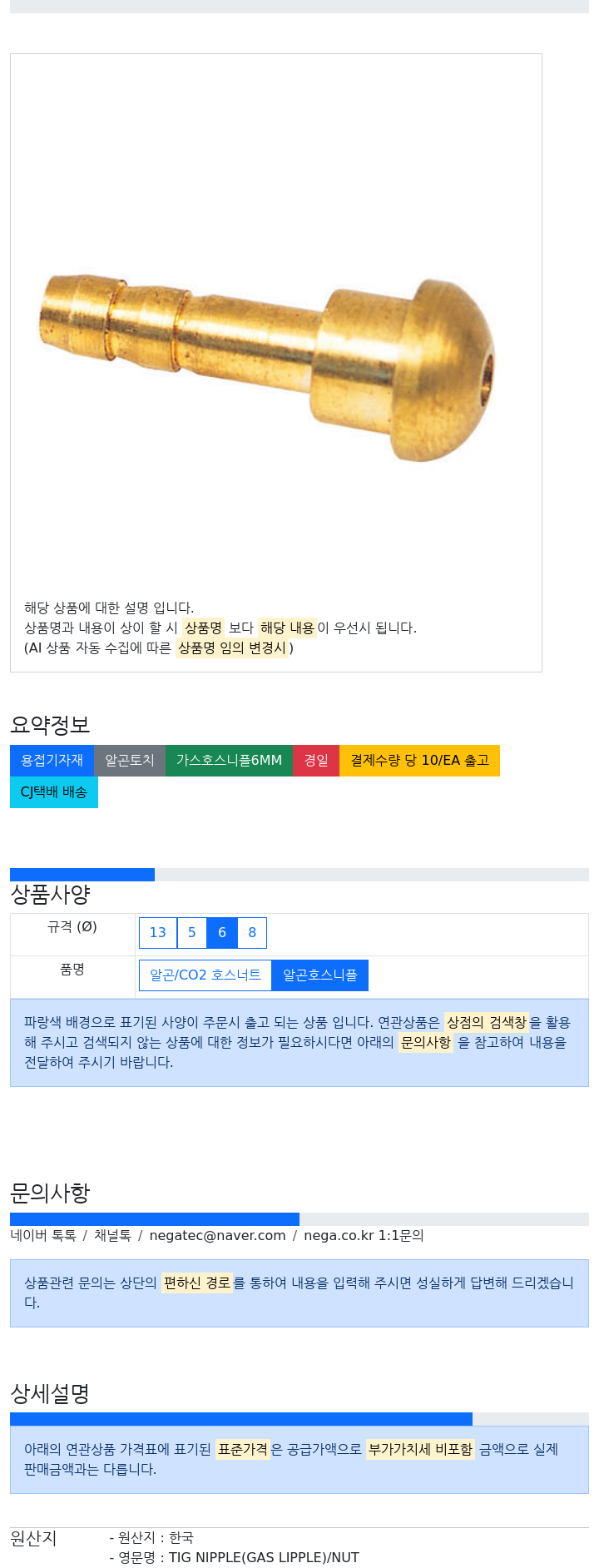This screenshot has height=1568, width=599.
Task: Choose size 13 in 규격 options
Action: pos(158,933)
